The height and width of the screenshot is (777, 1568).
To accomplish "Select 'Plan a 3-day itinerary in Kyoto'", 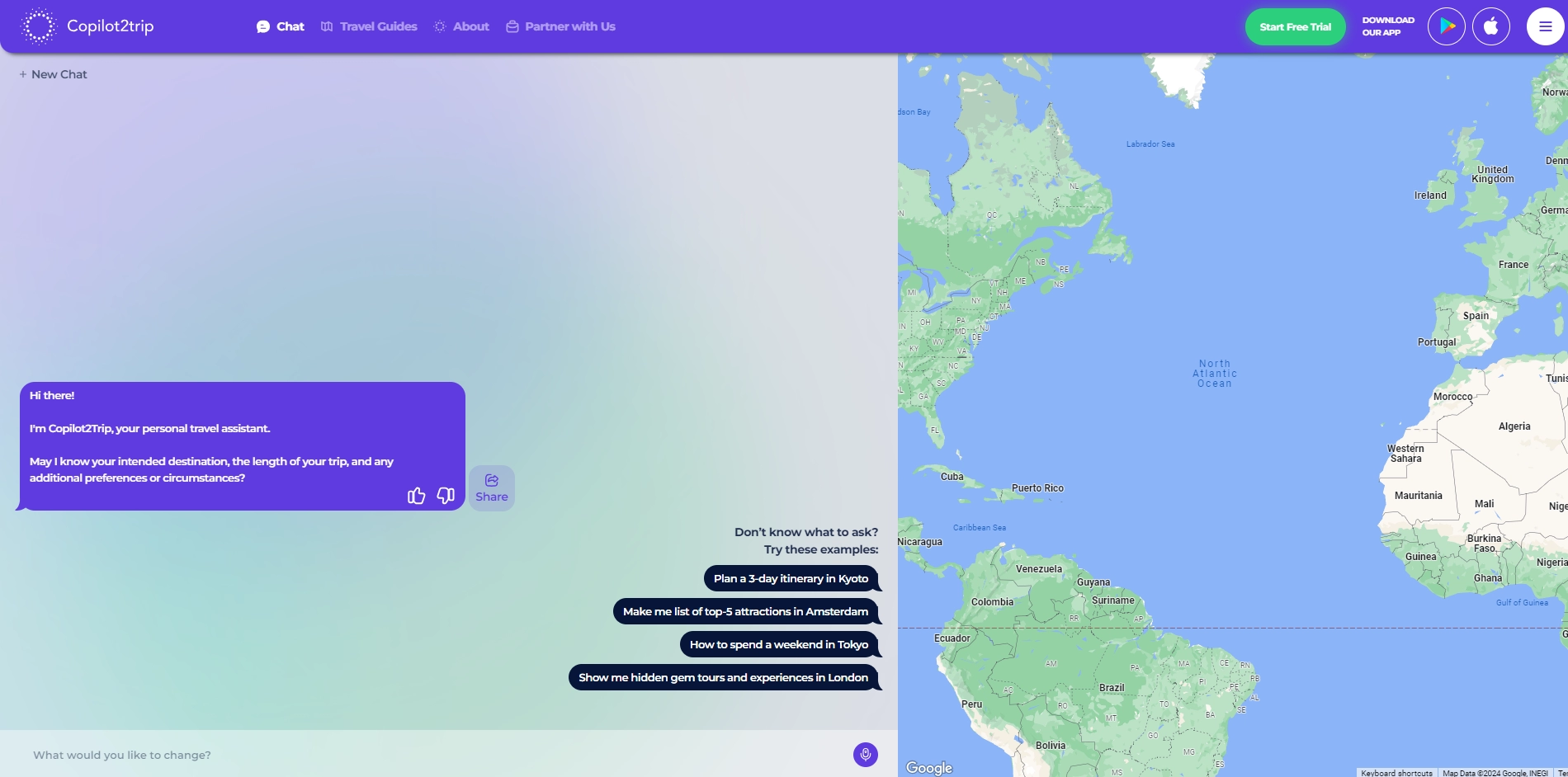I will (x=791, y=578).
